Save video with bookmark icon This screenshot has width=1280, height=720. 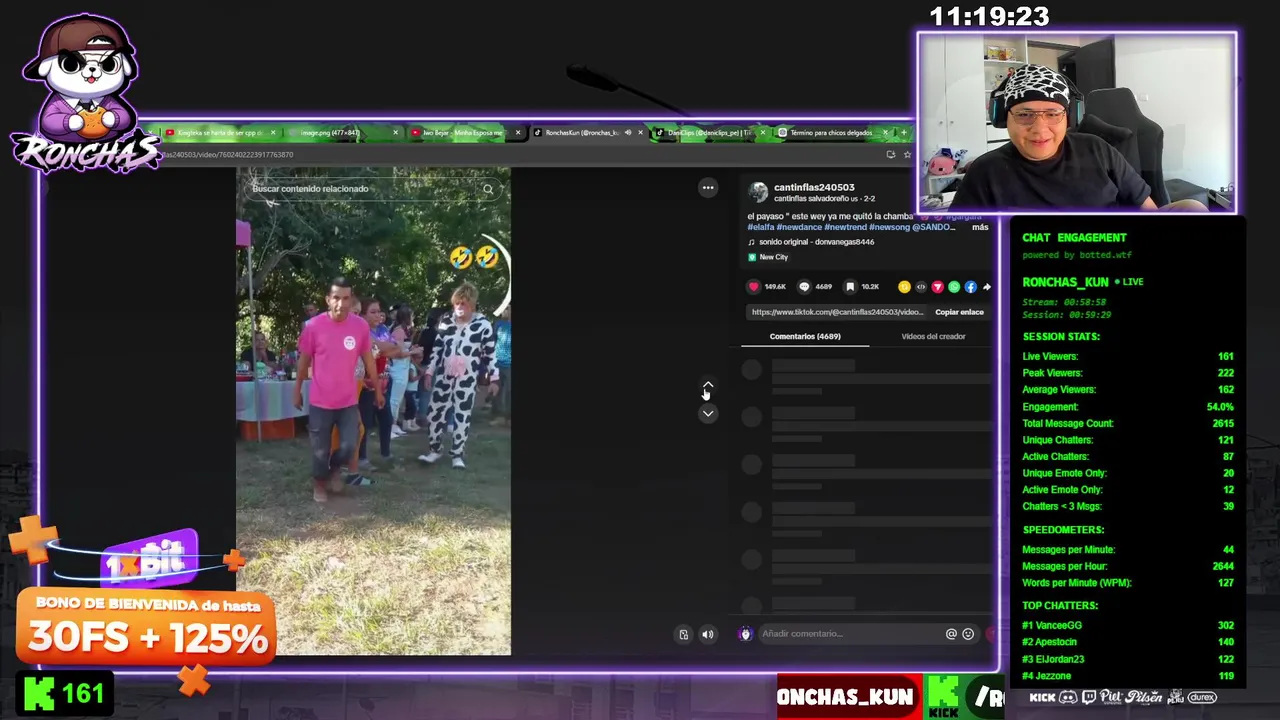850,287
